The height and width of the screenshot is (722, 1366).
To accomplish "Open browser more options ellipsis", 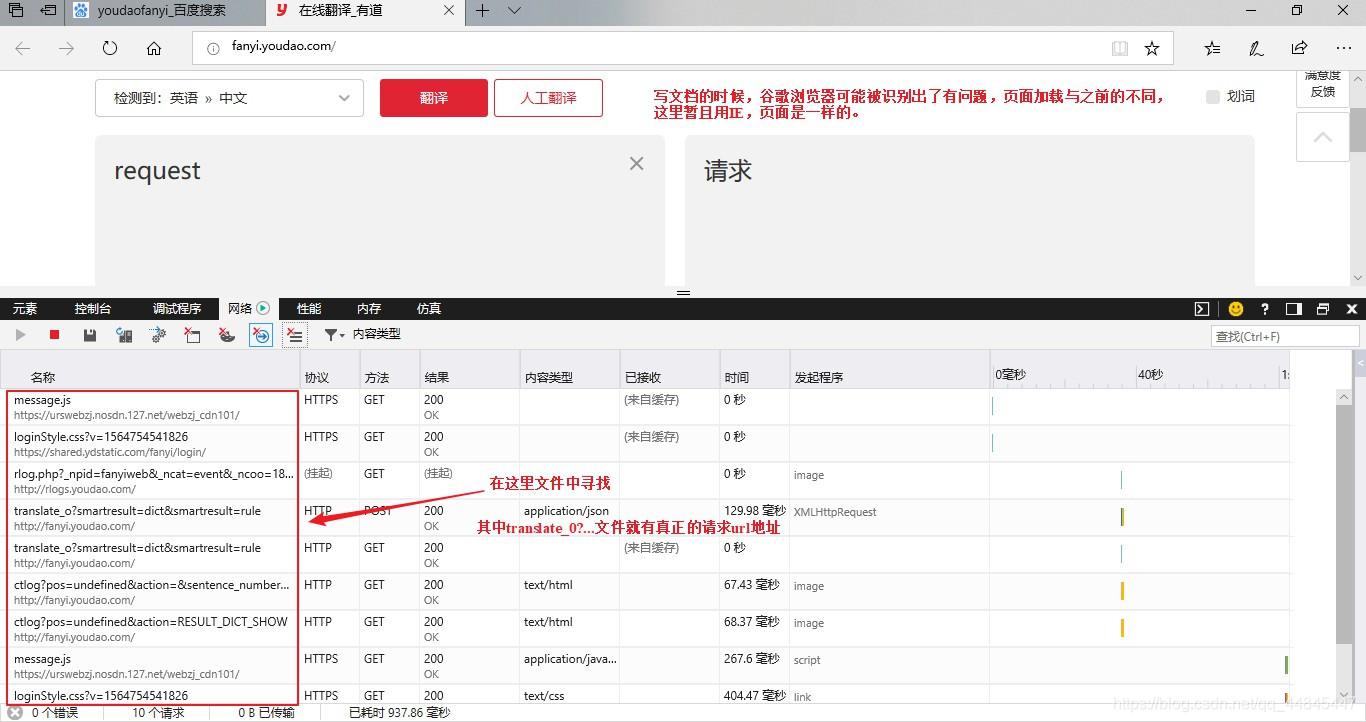I will click(x=1343, y=48).
